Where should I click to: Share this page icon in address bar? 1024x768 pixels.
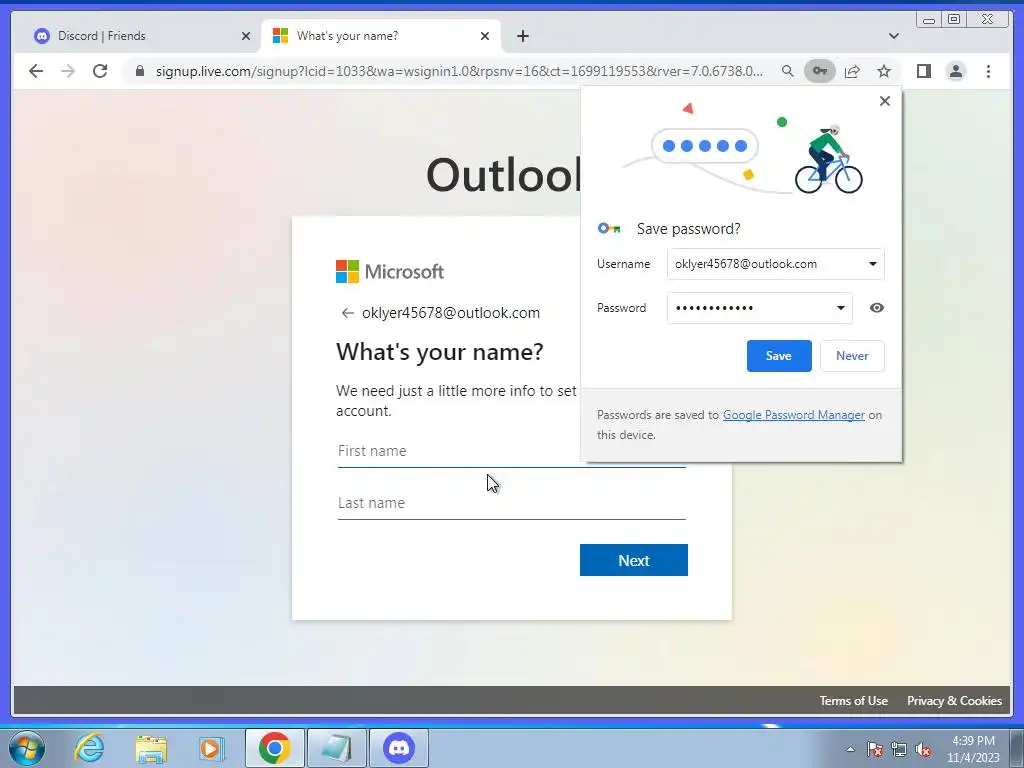(852, 71)
